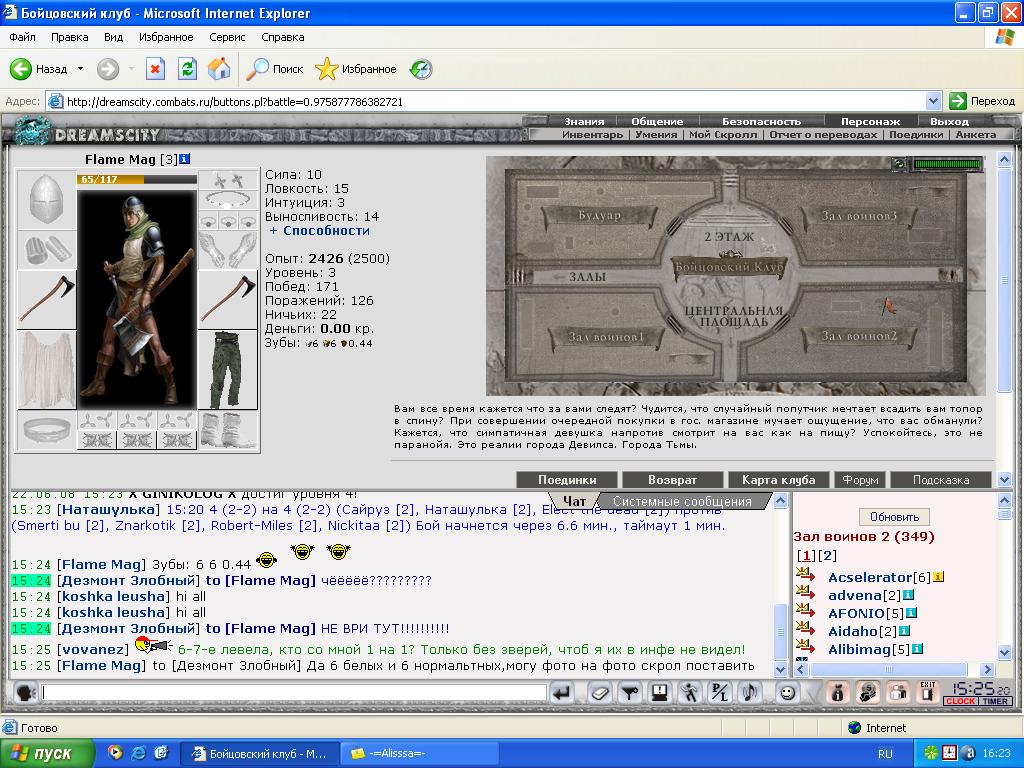
Task: Click the eraser clear chat icon
Action: point(599,693)
